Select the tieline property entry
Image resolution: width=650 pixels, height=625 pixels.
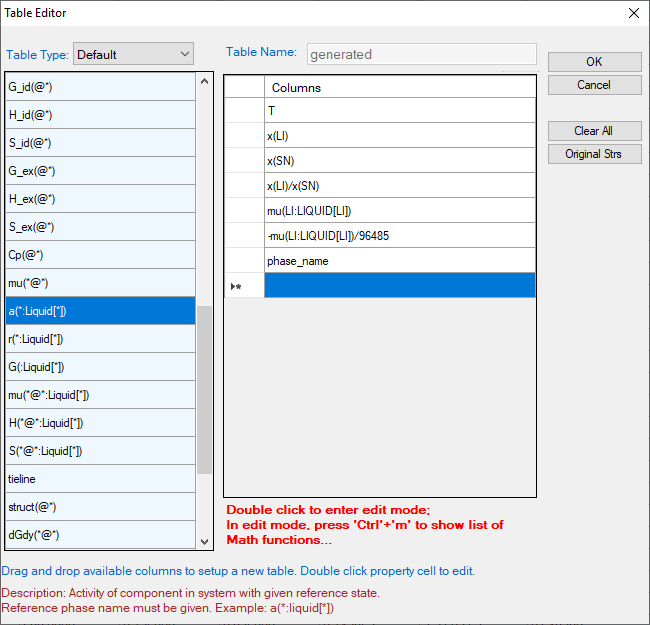pyautogui.click(x=100, y=479)
